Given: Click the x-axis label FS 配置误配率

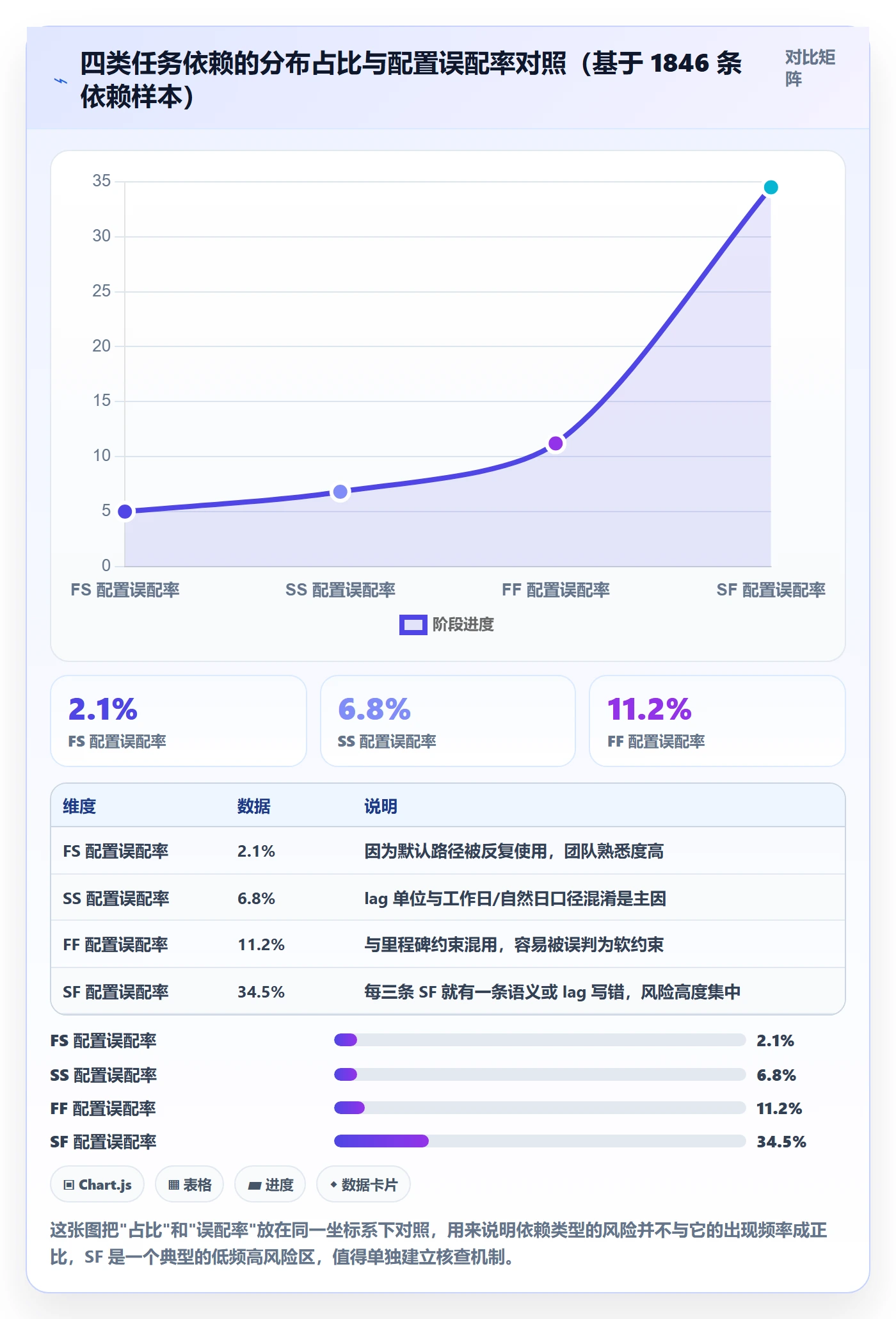Looking at the screenshot, I should [125, 590].
